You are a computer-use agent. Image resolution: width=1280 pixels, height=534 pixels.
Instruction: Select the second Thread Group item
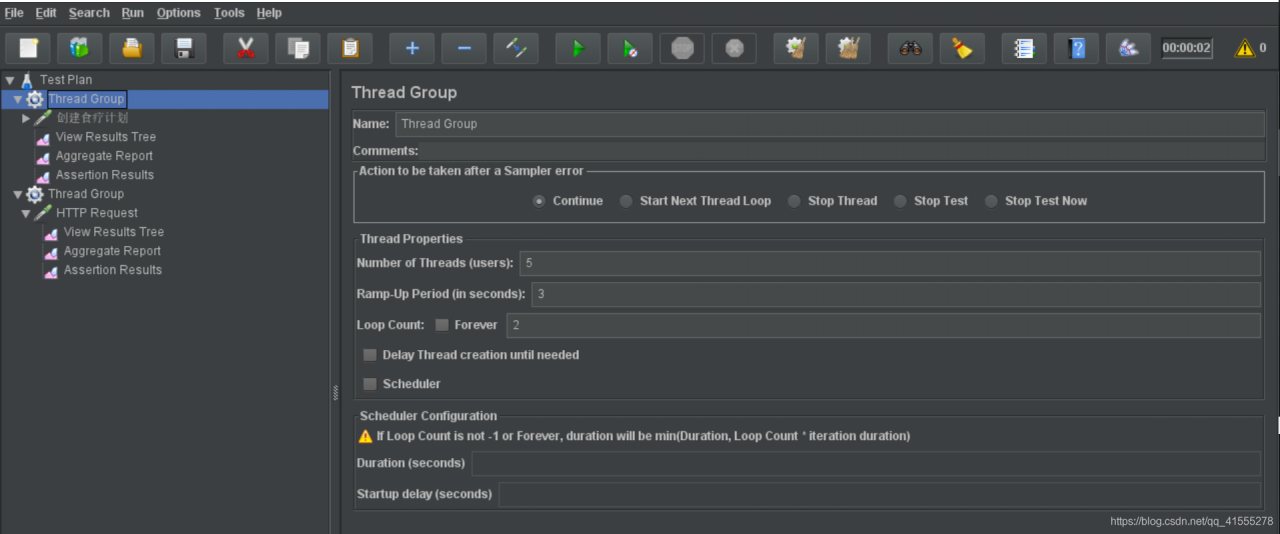(x=86, y=194)
